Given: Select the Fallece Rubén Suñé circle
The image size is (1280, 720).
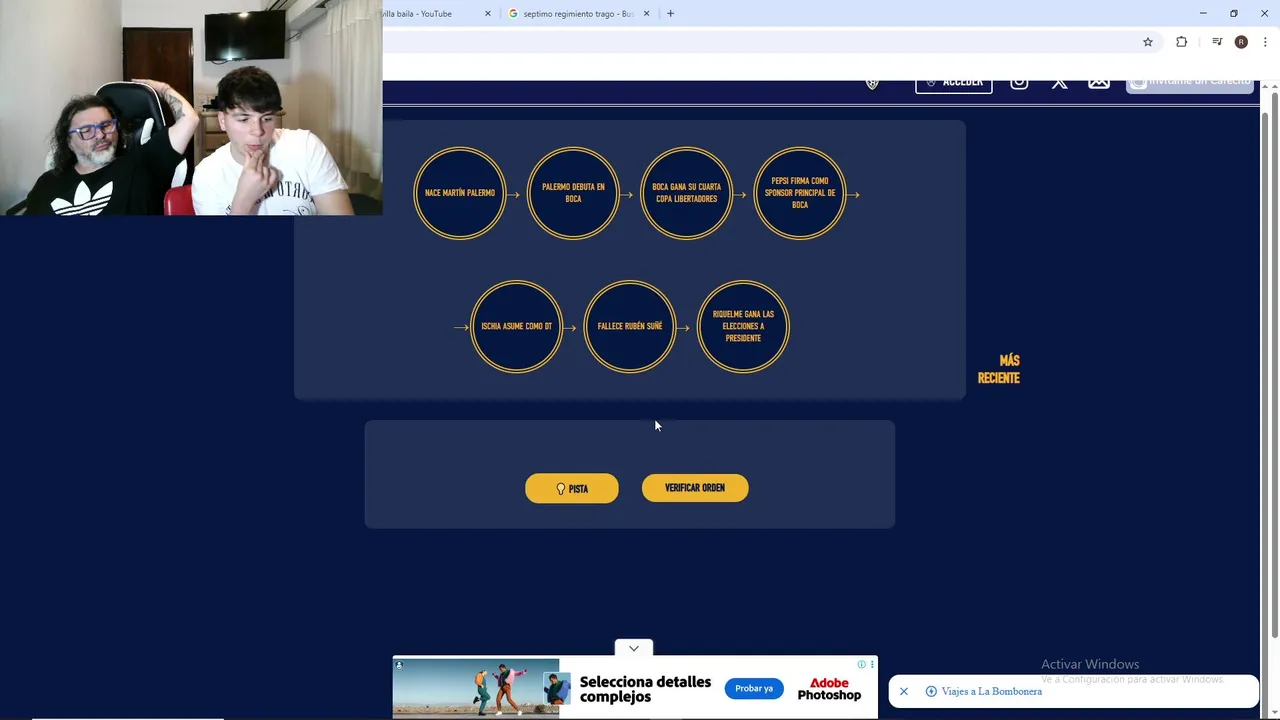Looking at the screenshot, I should (x=630, y=326).
